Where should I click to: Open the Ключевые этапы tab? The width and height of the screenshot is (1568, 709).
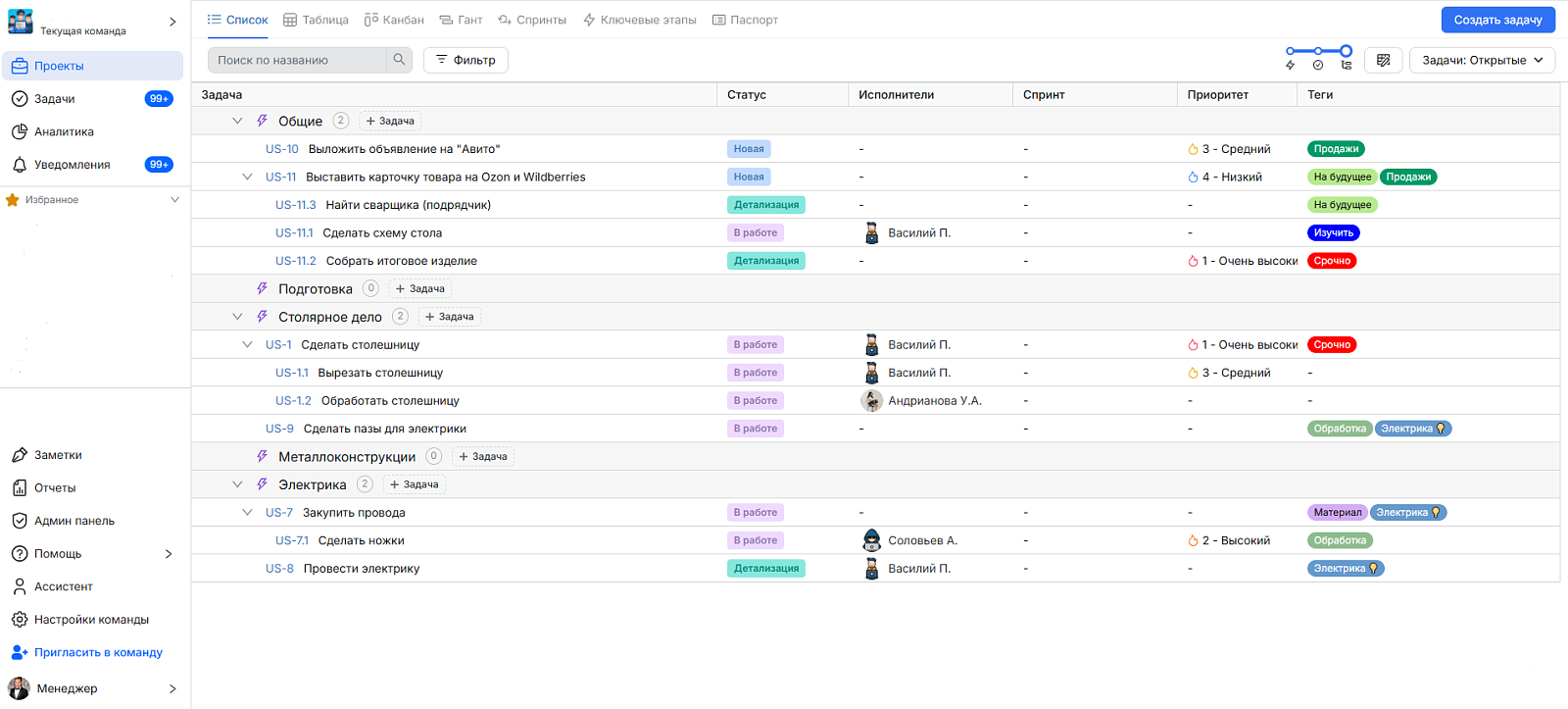pos(639,20)
